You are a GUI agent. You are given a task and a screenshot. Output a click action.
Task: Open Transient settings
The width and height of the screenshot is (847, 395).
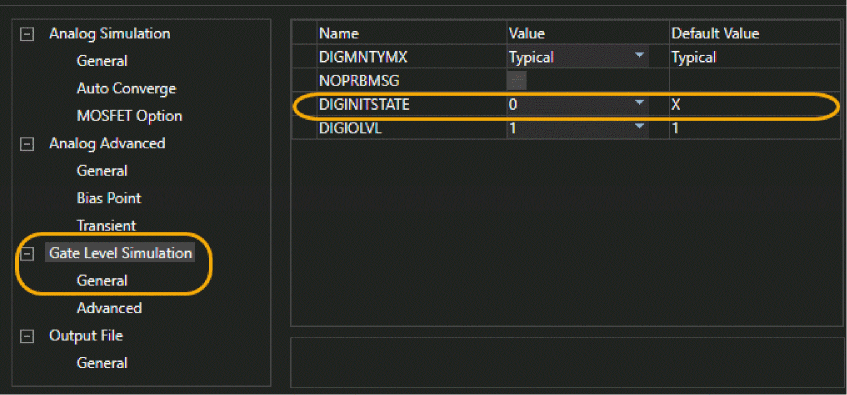[106, 225]
